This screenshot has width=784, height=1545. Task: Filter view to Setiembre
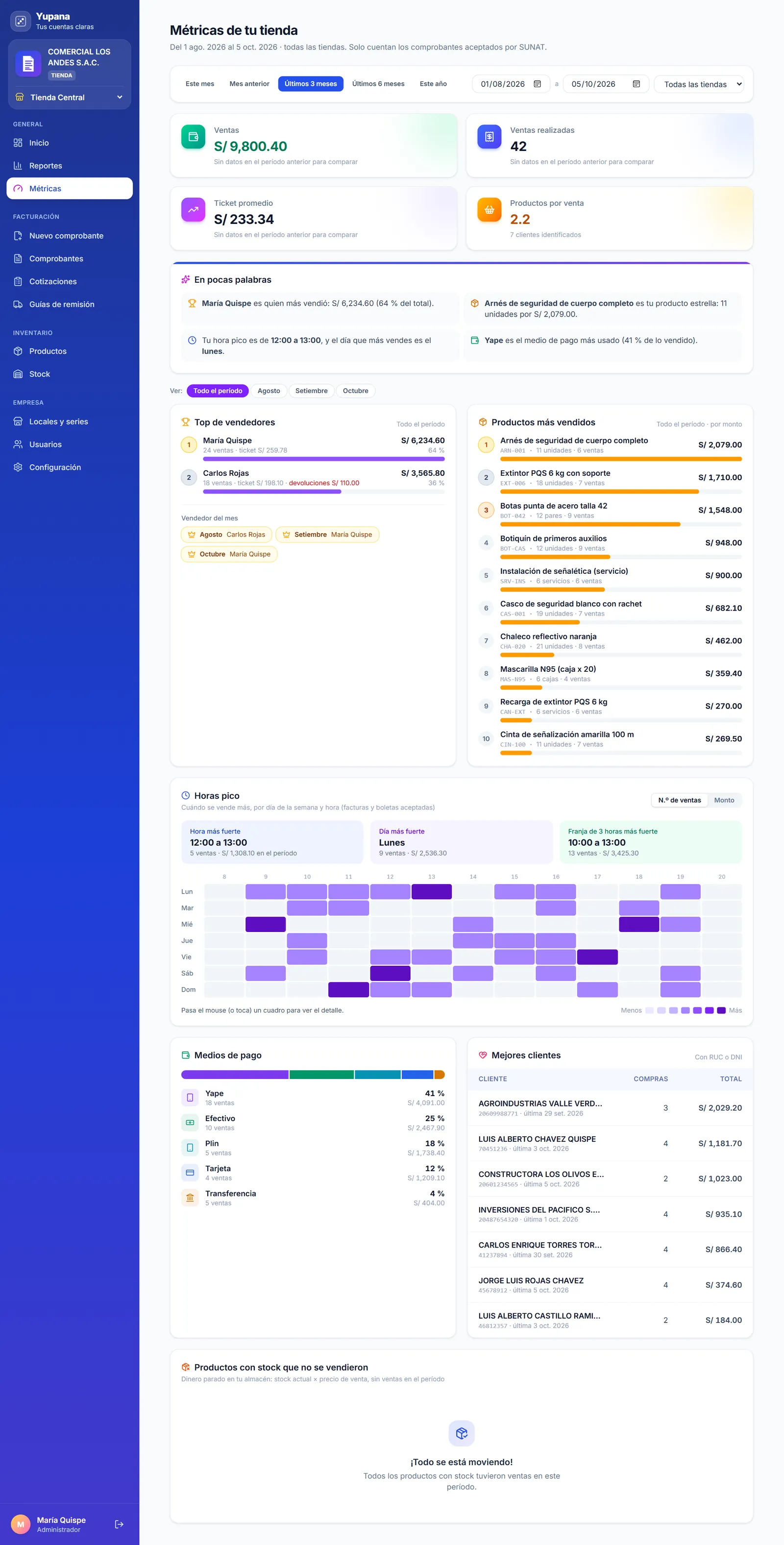[311, 391]
